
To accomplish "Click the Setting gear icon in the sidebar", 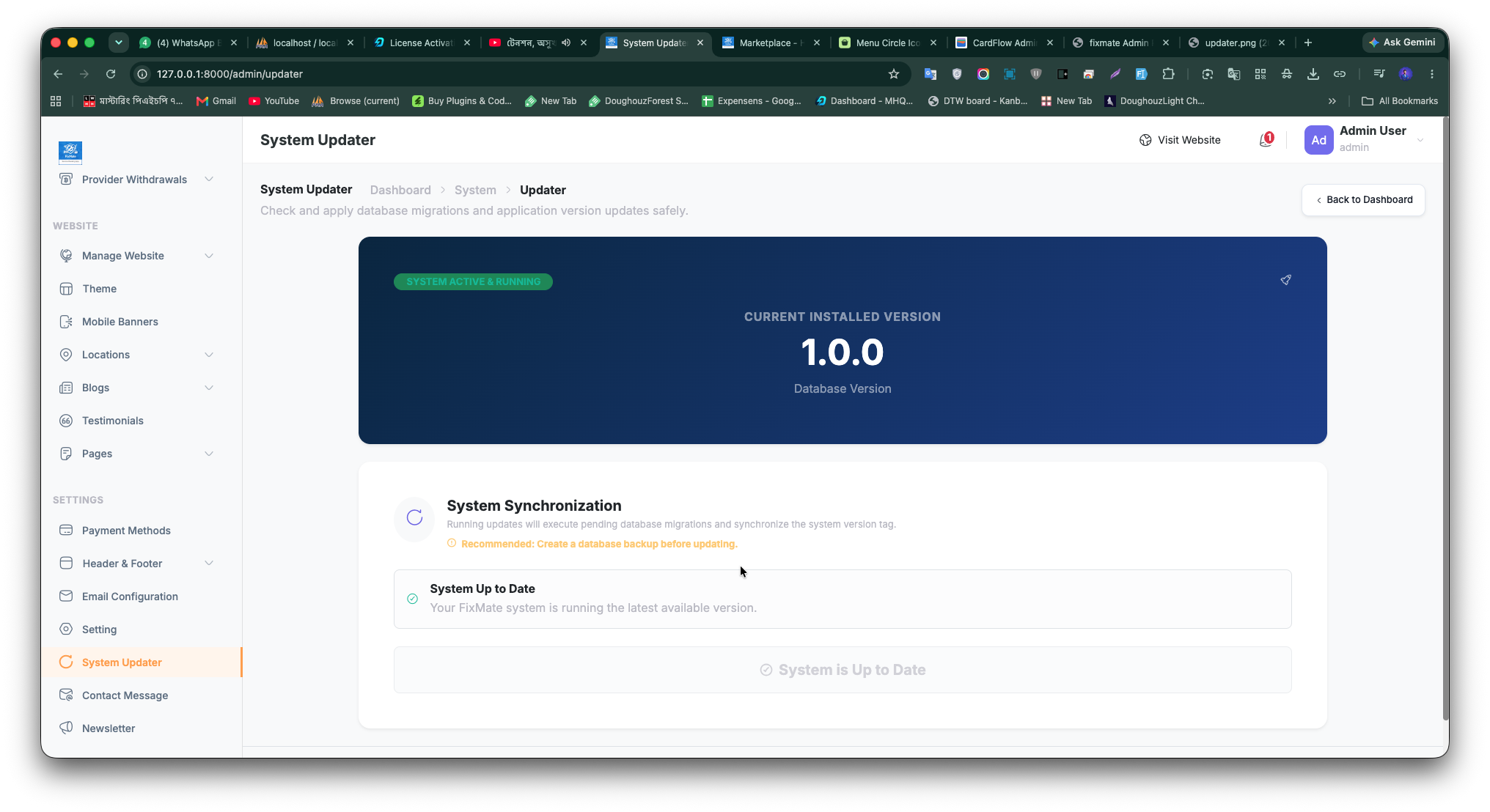I will coord(66,630).
